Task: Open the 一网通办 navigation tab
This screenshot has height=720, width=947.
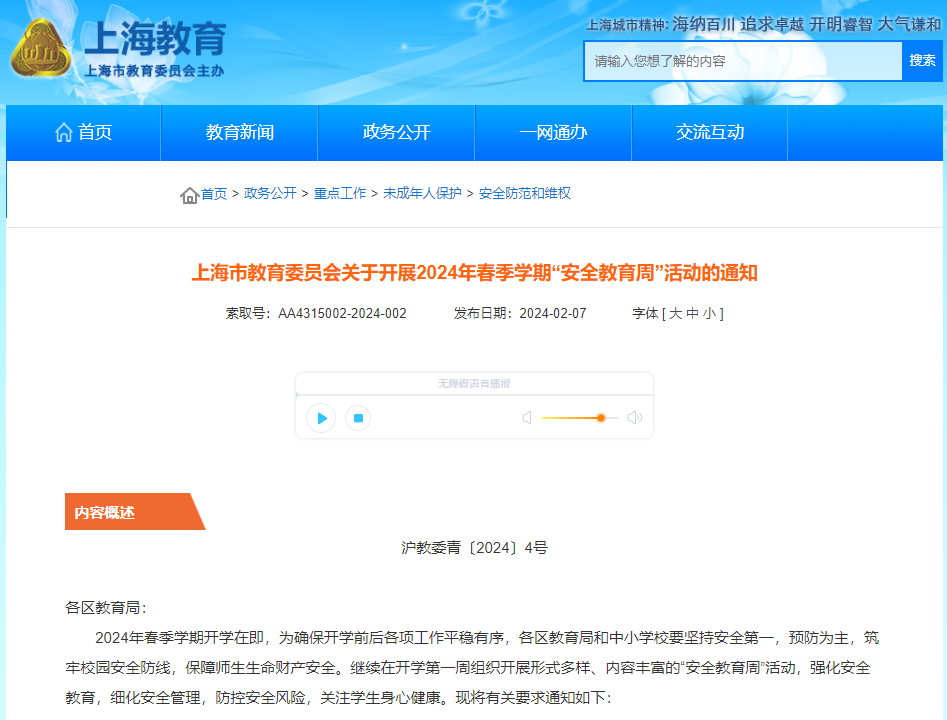Action: point(553,133)
